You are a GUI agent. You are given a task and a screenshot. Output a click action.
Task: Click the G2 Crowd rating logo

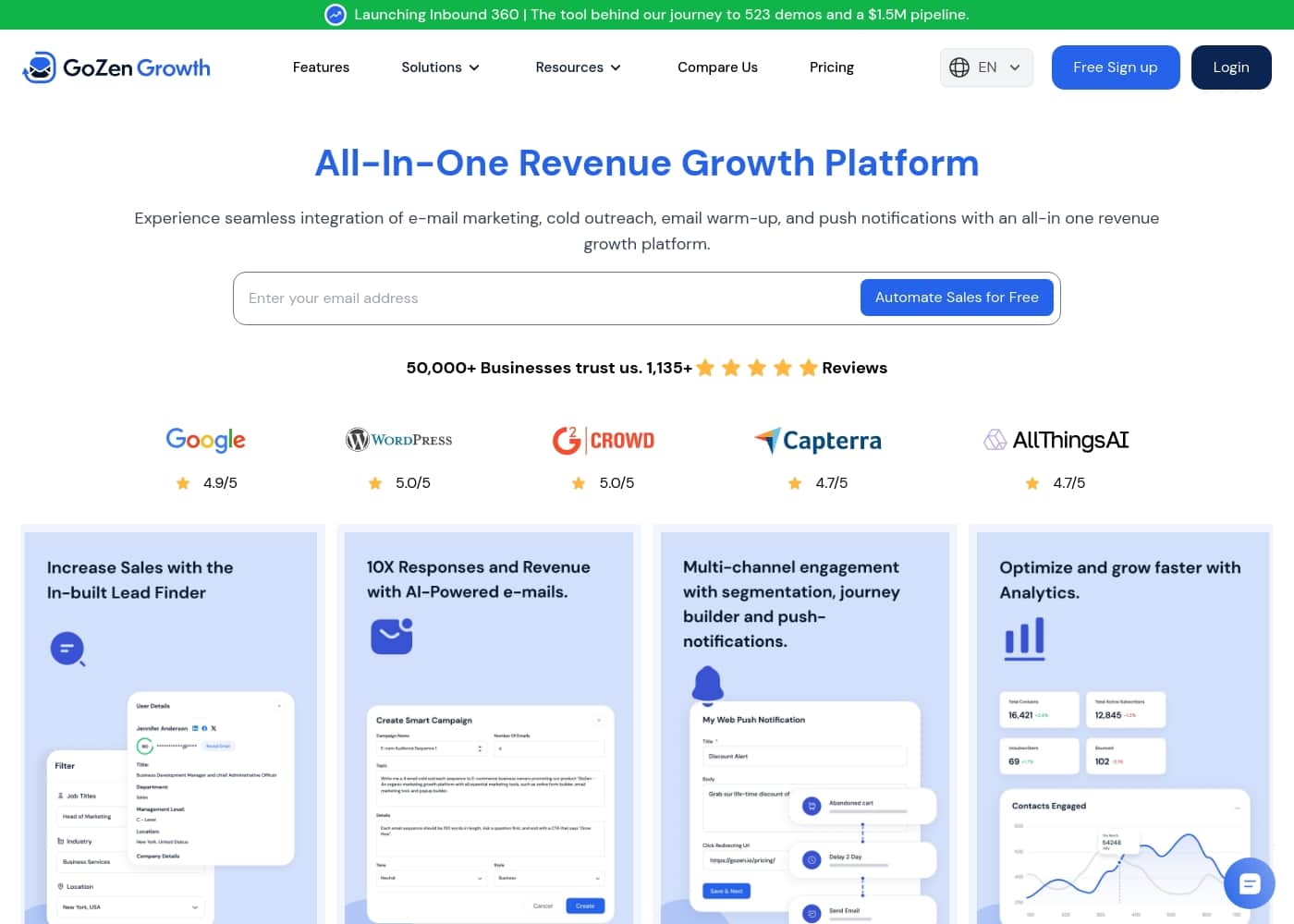tap(604, 440)
